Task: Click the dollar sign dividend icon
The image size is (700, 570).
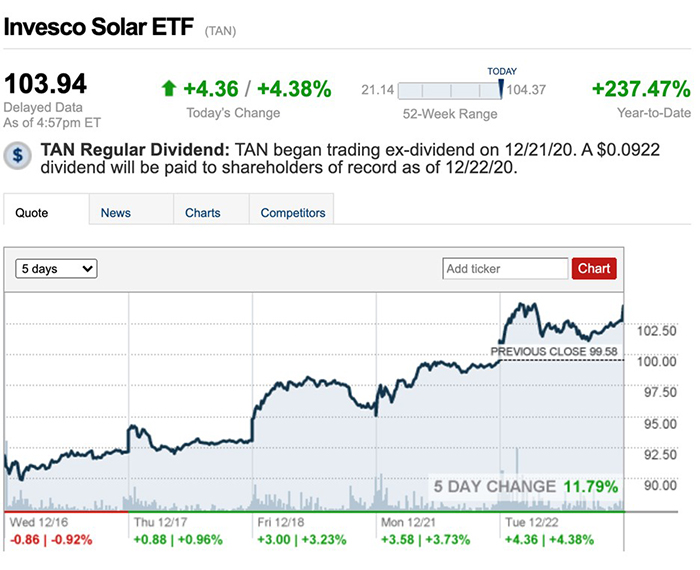Action: 18,155
